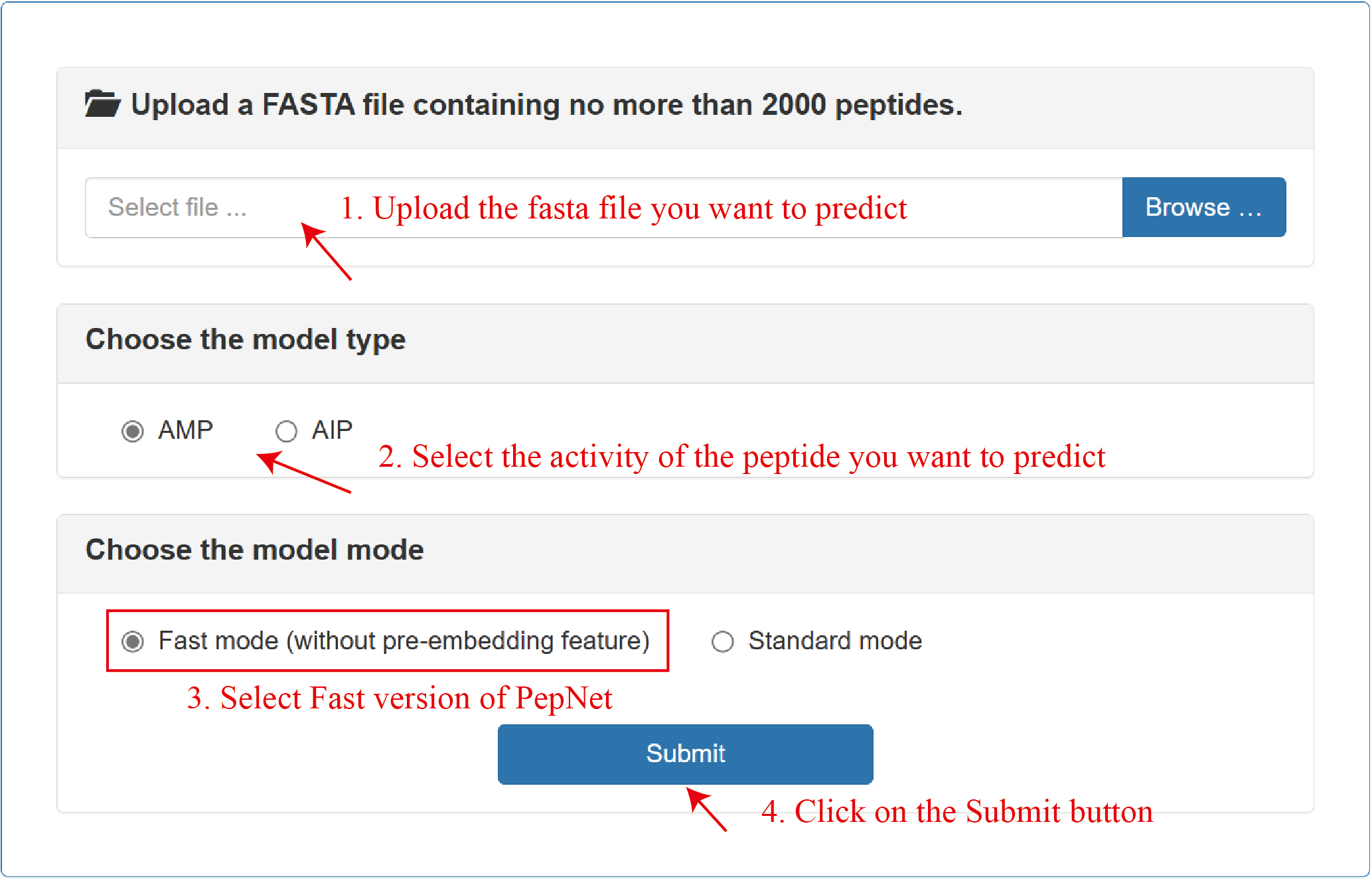Screen dimensions: 1372x879
Task: Click red arrow pointing at file field
Action: pos(326,251)
